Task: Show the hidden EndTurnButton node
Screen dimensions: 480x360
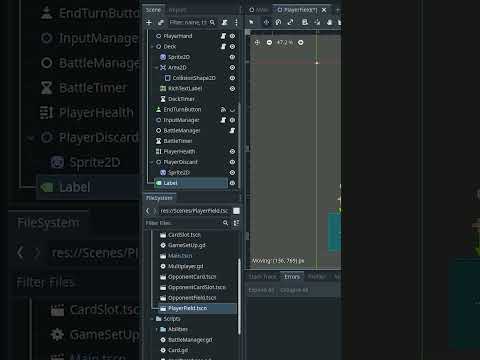Action: pos(232,110)
